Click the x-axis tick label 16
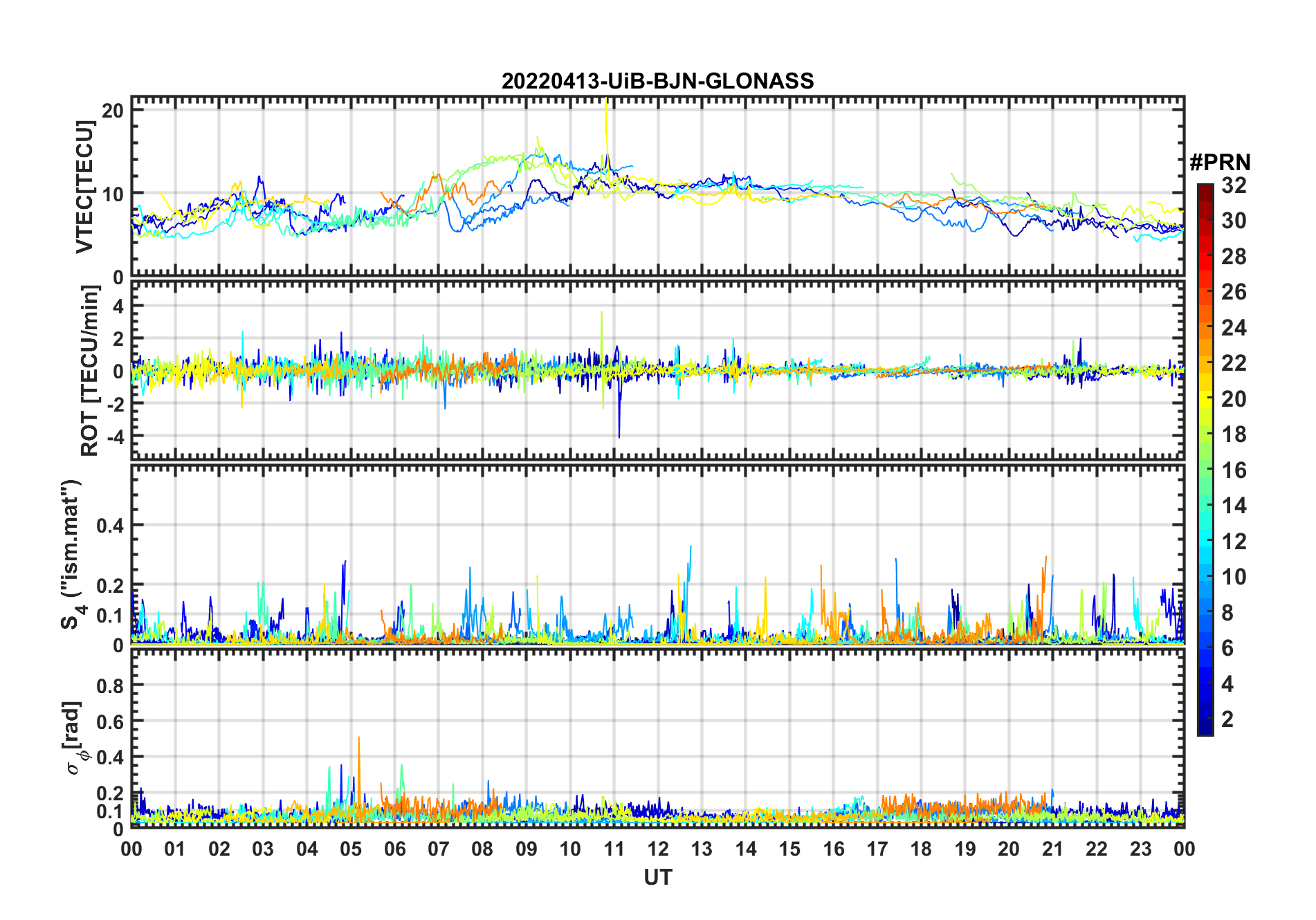 tap(834, 849)
